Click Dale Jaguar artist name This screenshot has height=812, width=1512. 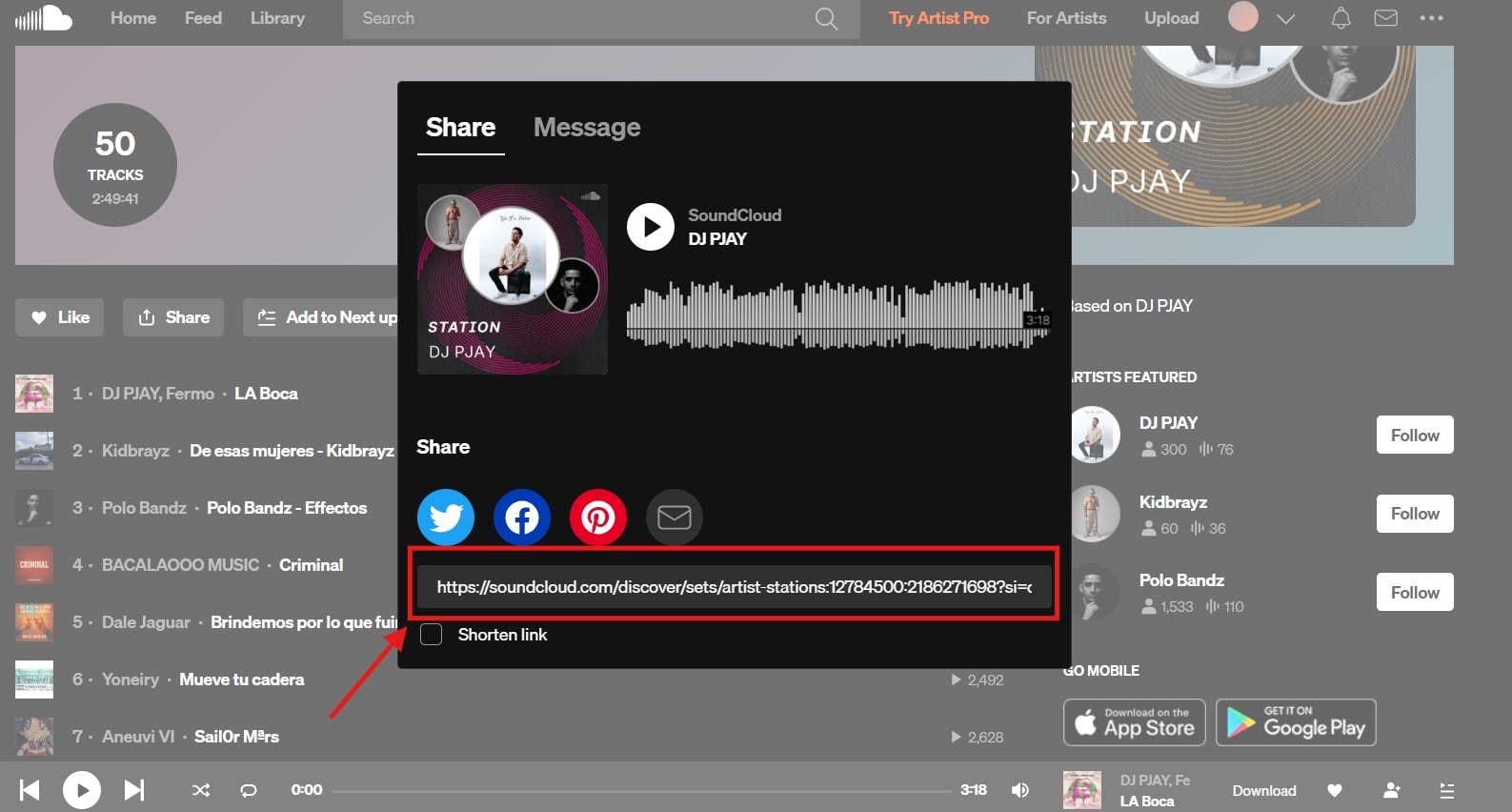146,622
